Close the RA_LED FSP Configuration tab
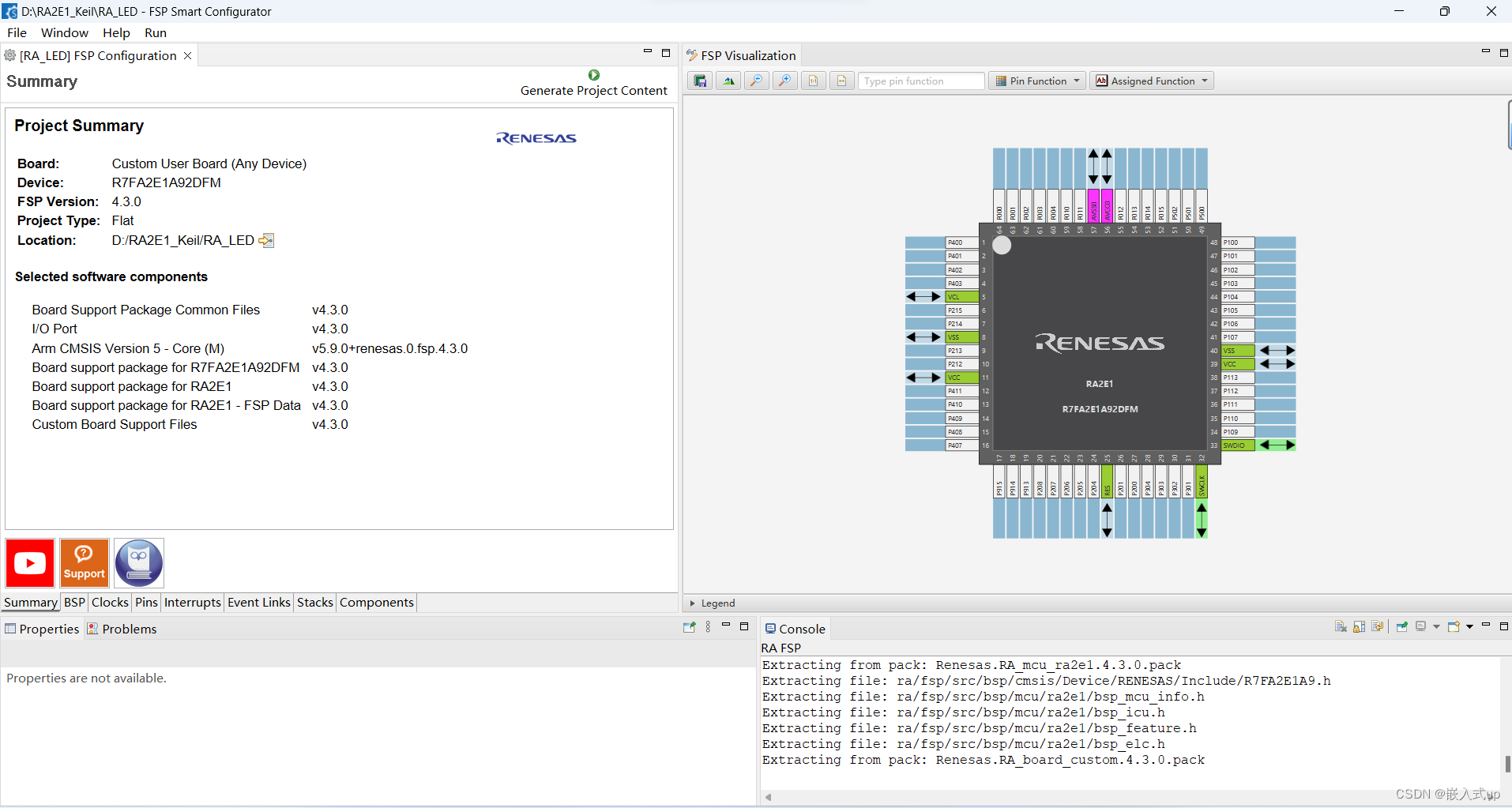Viewport: 1512px width, 808px height. pyautogui.click(x=187, y=55)
